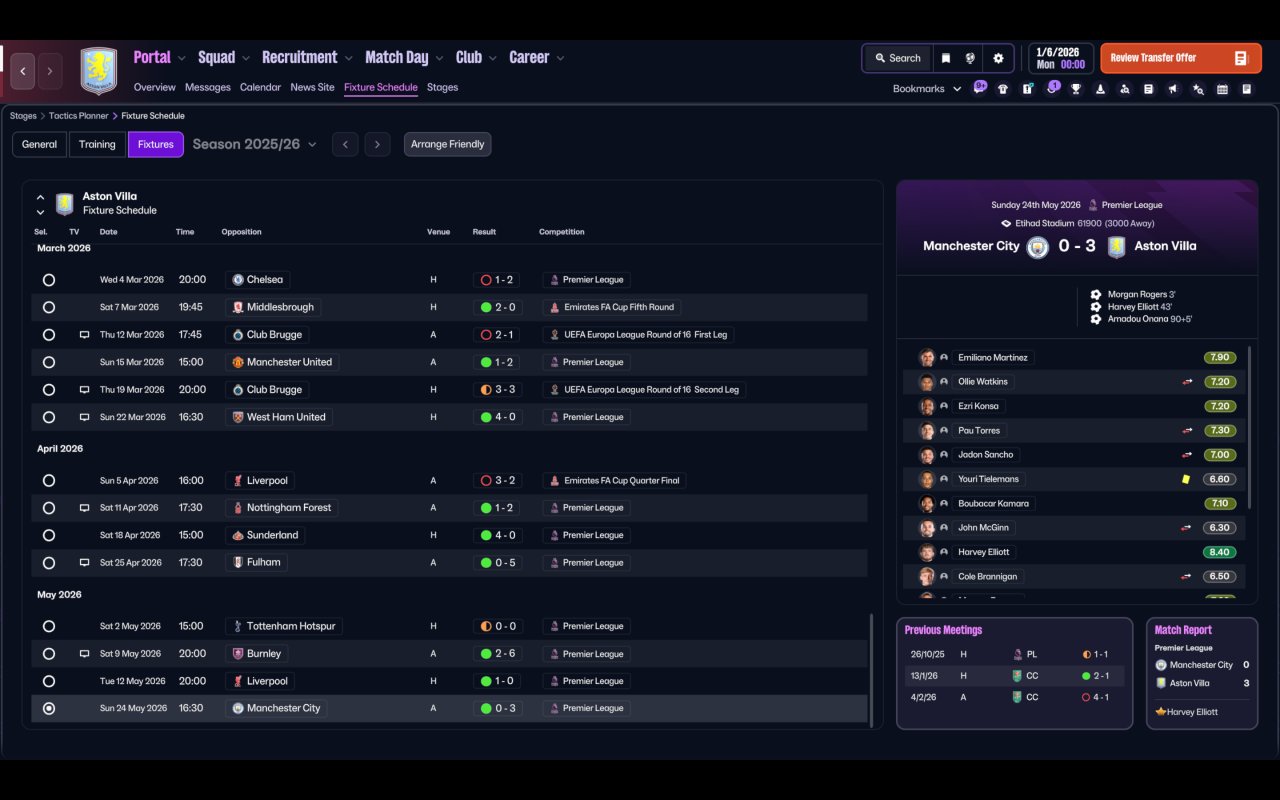Expand the Bookmarks dropdown chevron
This screenshot has height=800, width=1280.
click(957, 89)
